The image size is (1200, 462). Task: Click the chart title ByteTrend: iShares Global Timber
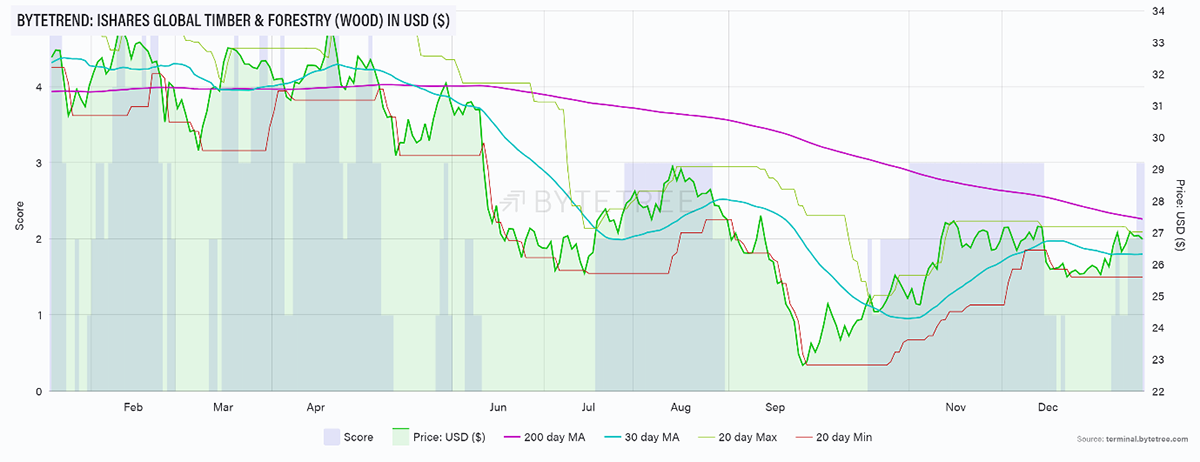point(235,21)
